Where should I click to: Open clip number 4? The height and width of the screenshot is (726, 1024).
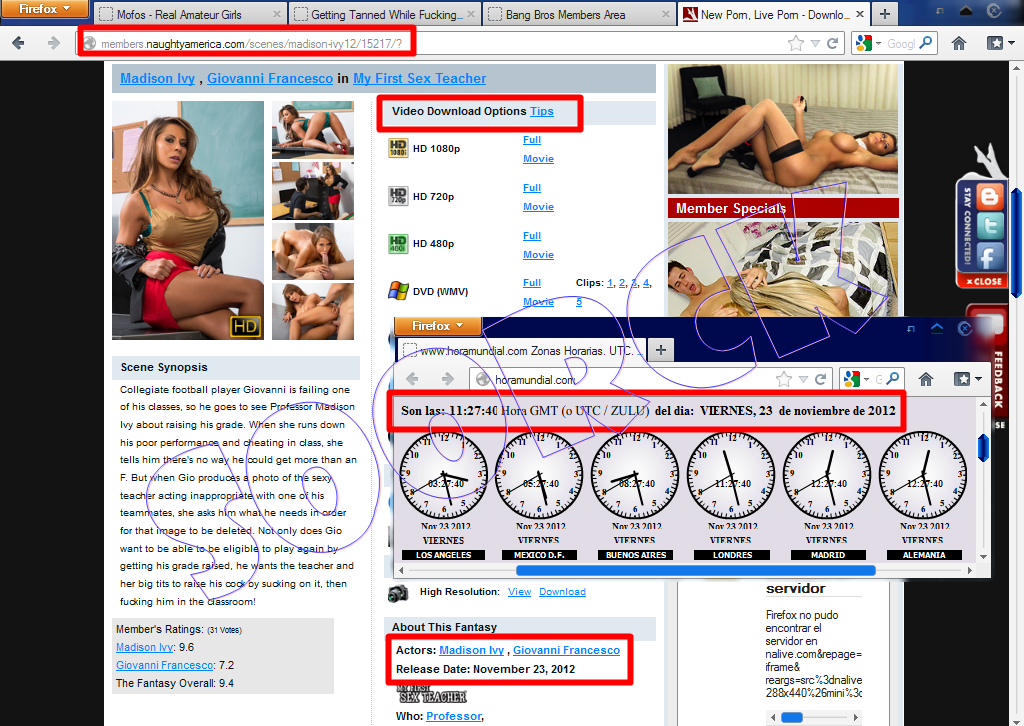(646, 283)
